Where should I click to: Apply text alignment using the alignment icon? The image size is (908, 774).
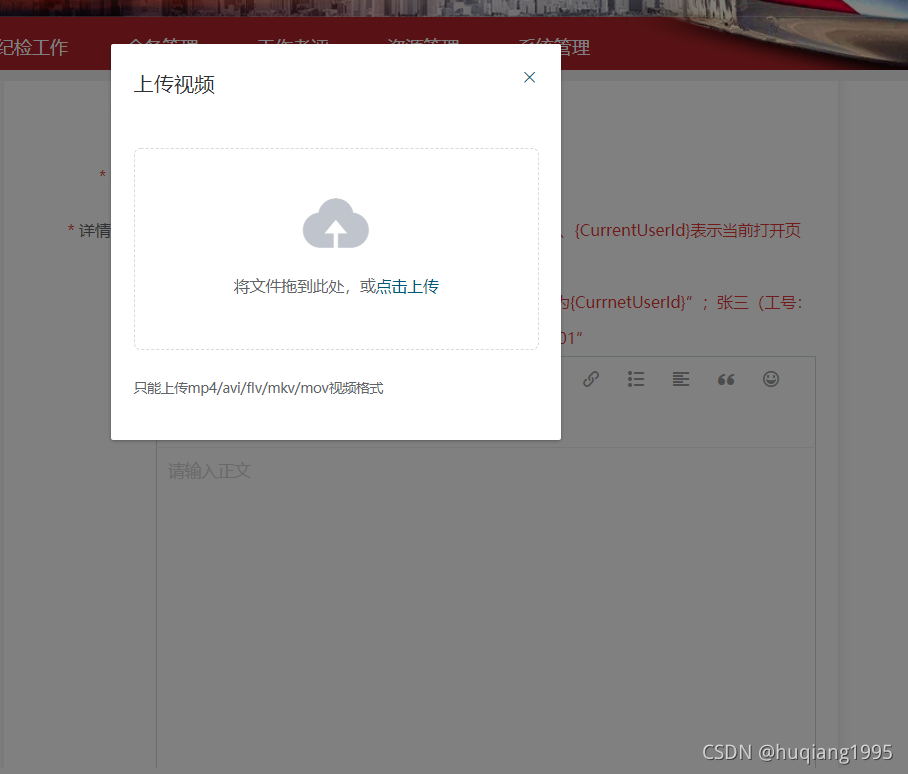click(x=681, y=379)
